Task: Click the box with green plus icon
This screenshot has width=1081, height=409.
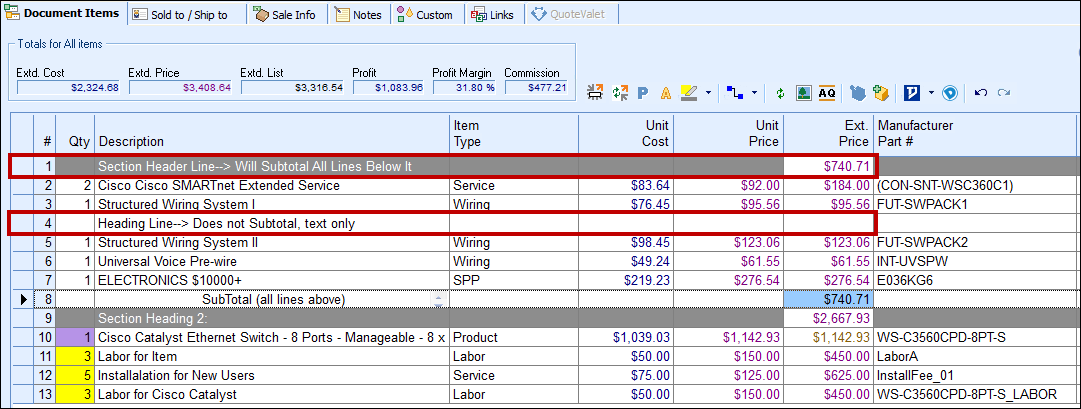Action: click(x=881, y=93)
